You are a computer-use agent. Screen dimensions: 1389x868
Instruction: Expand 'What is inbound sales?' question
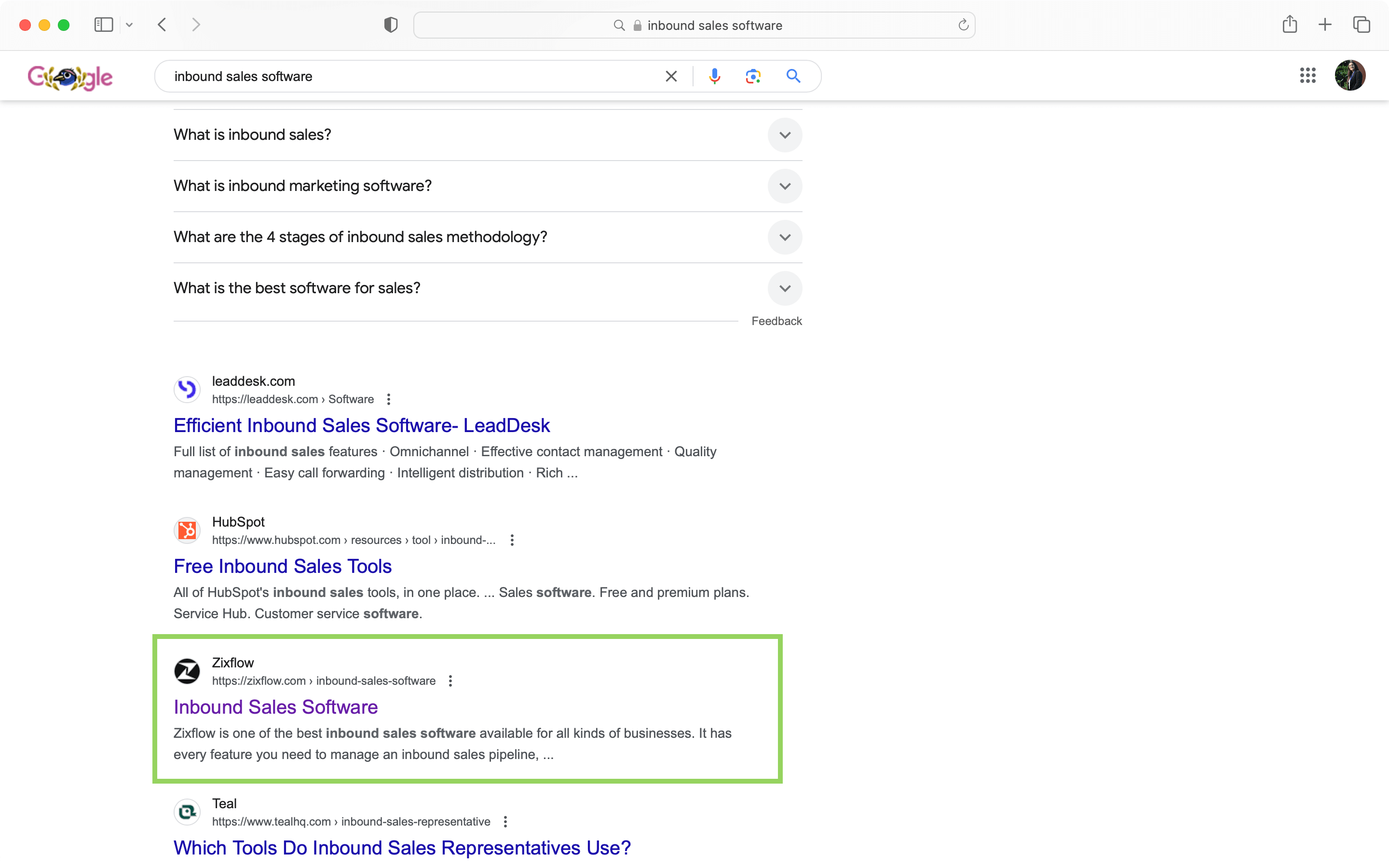(x=488, y=135)
